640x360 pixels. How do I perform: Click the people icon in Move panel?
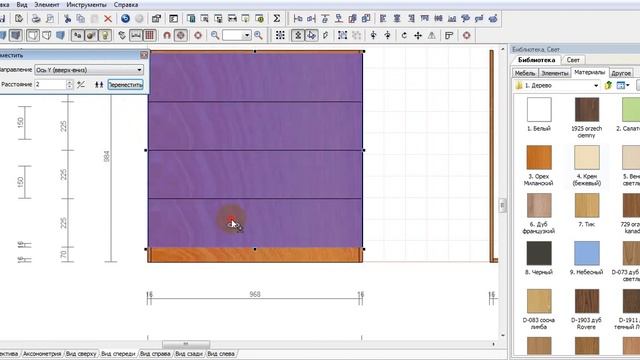click(x=99, y=84)
